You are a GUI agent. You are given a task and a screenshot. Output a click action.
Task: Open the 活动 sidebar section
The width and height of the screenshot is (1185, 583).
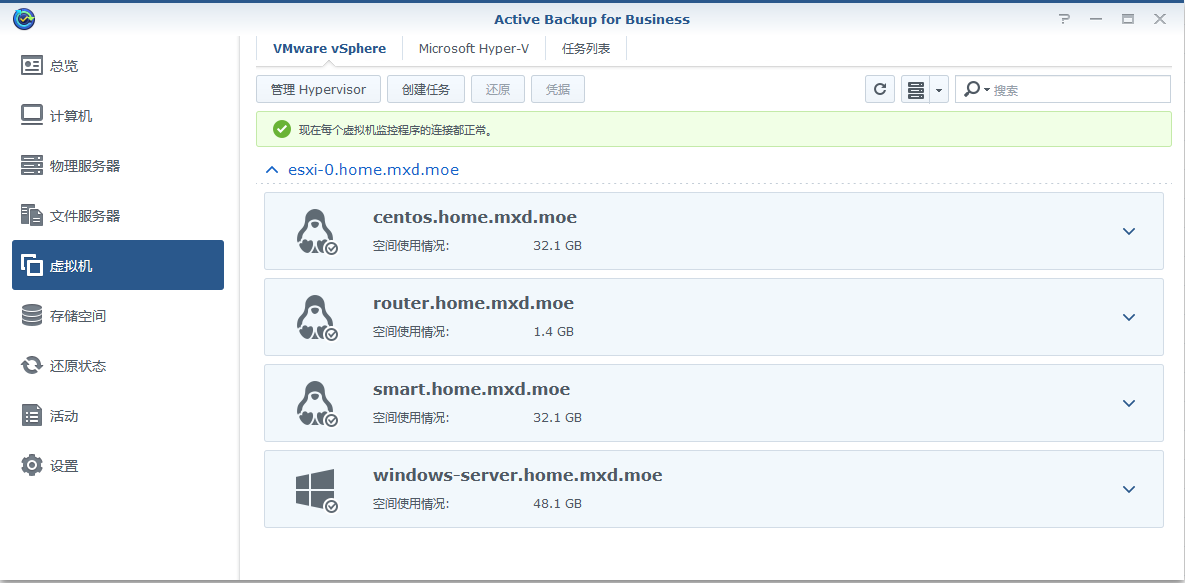tap(118, 416)
